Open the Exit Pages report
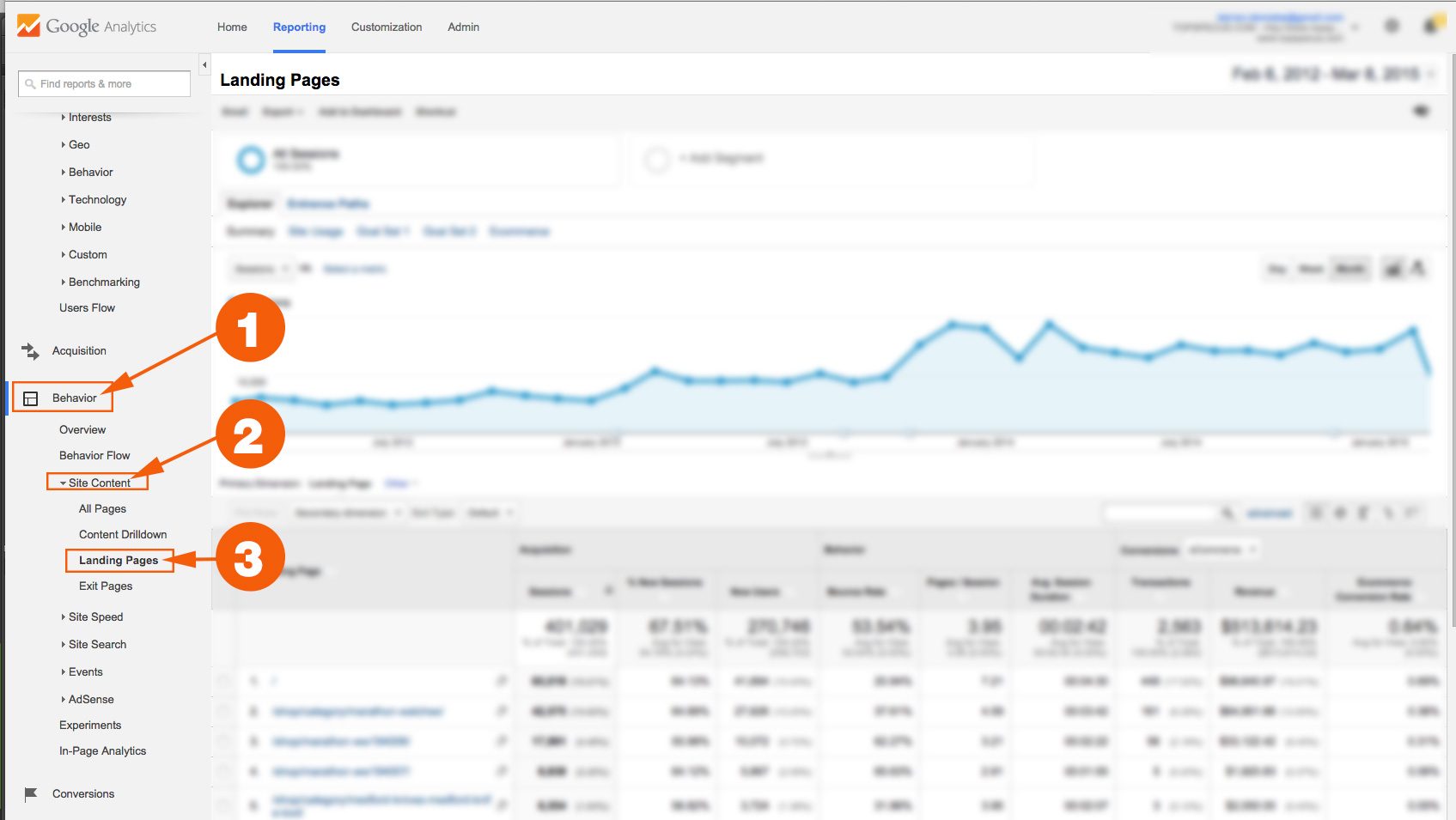The width and height of the screenshot is (1456, 820). tap(106, 586)
